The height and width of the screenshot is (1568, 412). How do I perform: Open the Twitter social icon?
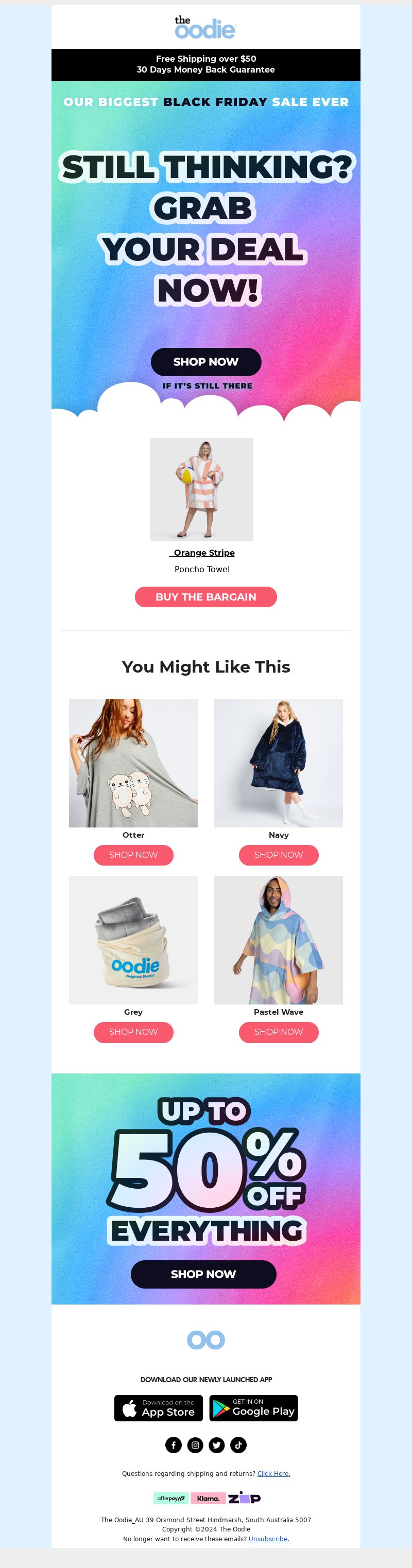point(217,1444)
